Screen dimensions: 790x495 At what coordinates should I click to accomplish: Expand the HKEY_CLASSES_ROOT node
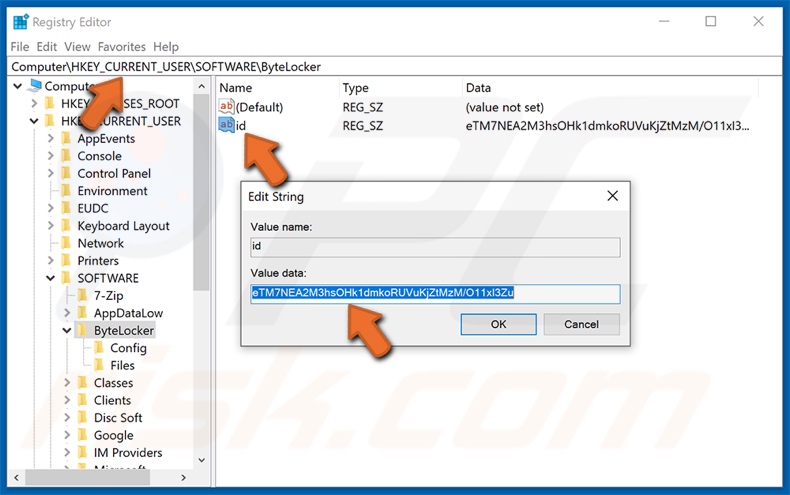click(x=34, y=103)
